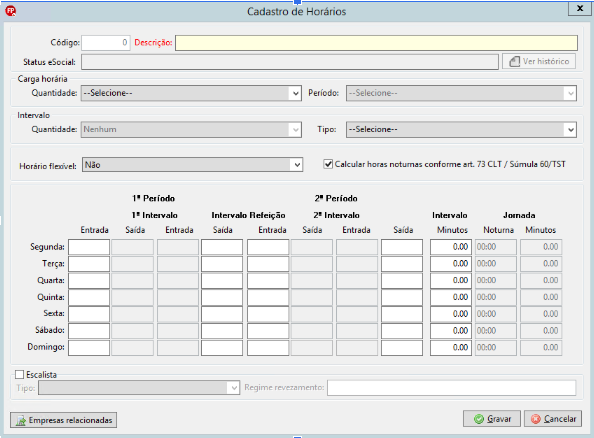Close the Cadastro de Horários window
Screen dimensions: 594x438
tap(579, 8)
